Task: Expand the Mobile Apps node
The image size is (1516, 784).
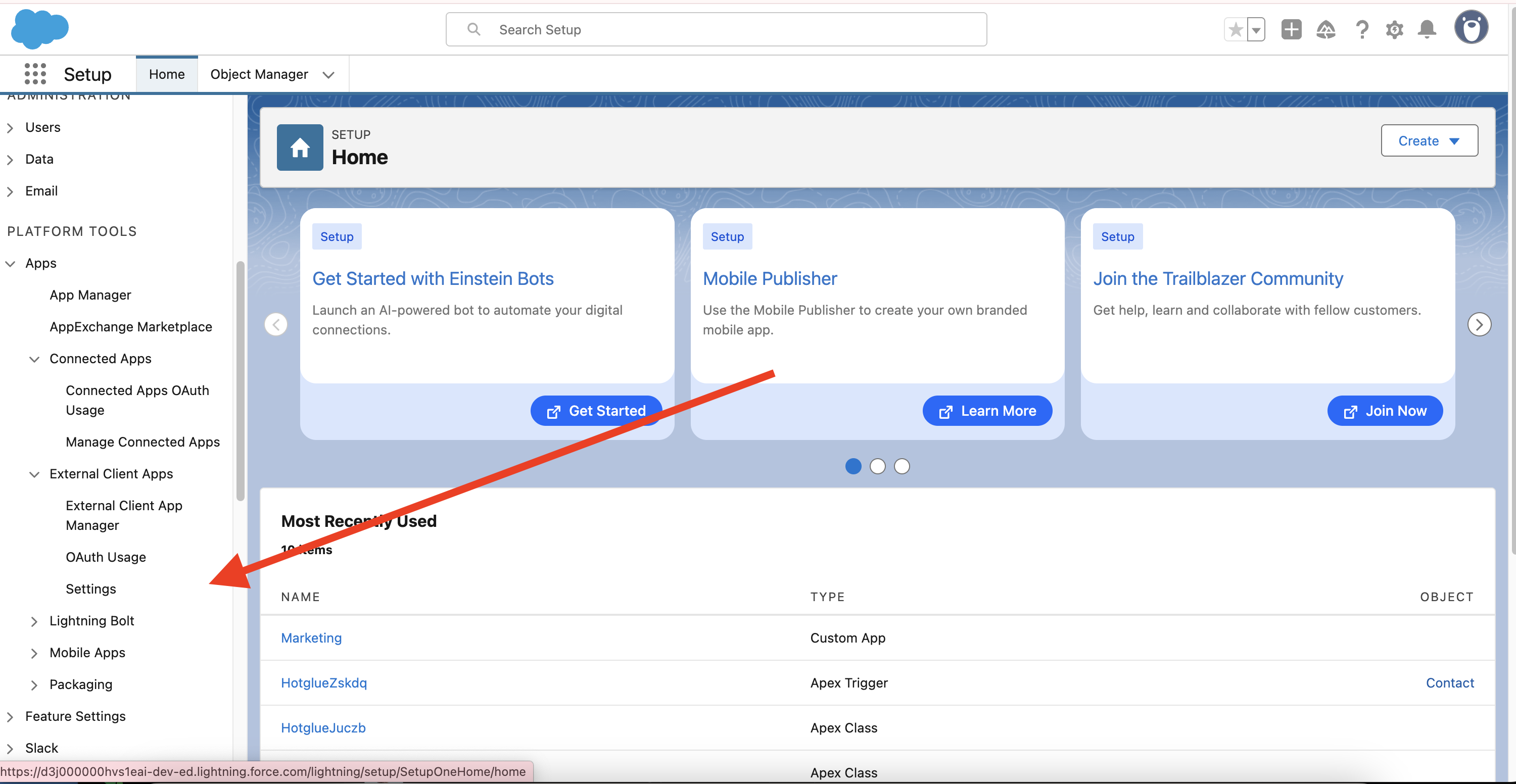Action: [x=34, y=653]
